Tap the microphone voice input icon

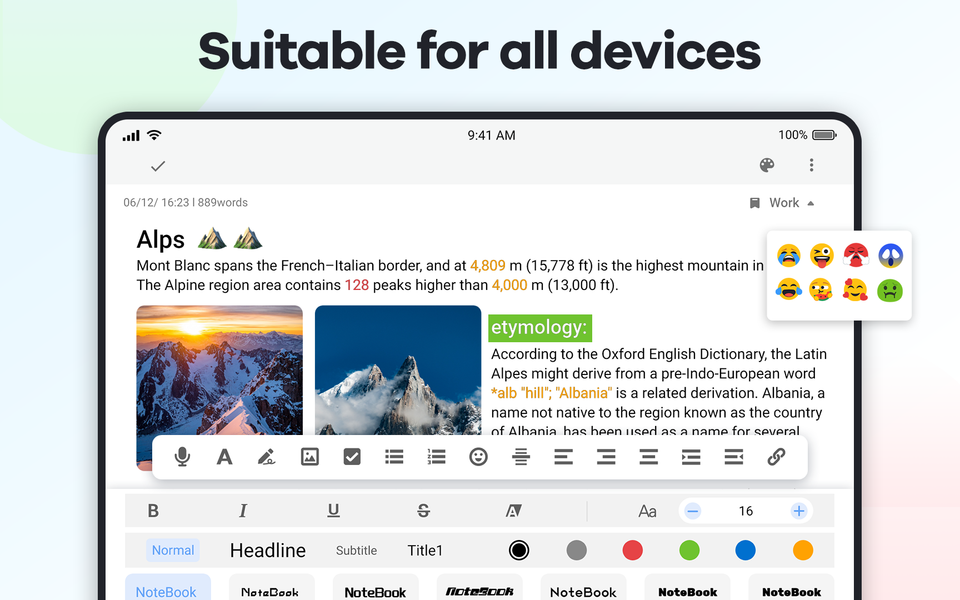(182, 457)
